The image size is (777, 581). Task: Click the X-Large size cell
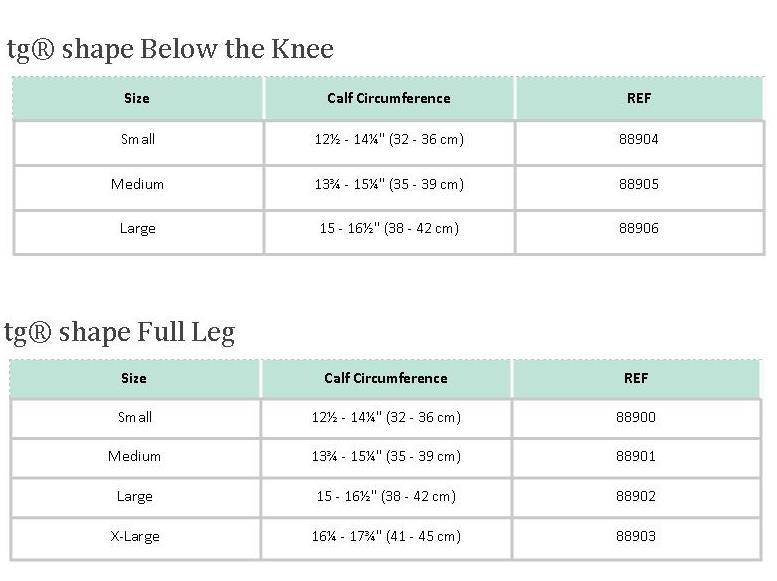pyautogui.click(x=135, y=537)
